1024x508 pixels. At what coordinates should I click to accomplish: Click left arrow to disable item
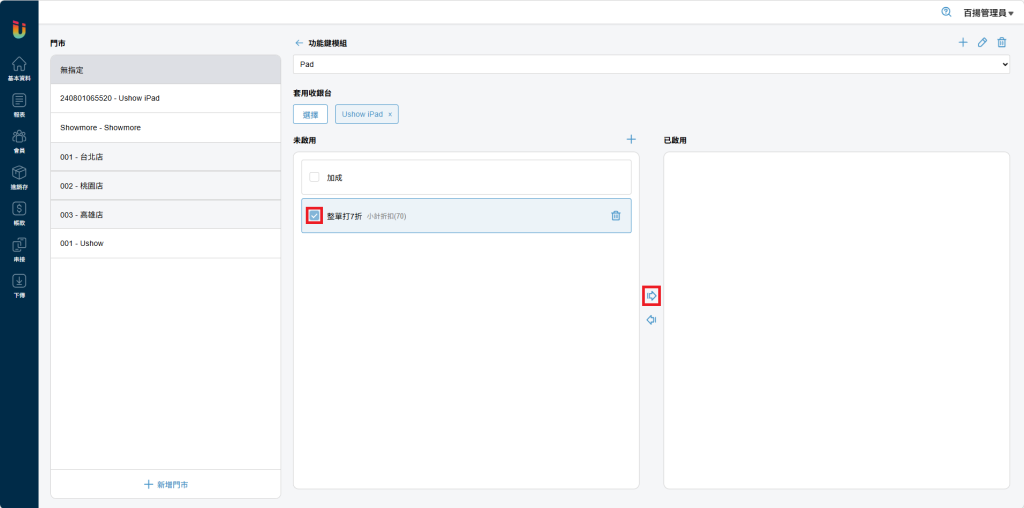651,320
